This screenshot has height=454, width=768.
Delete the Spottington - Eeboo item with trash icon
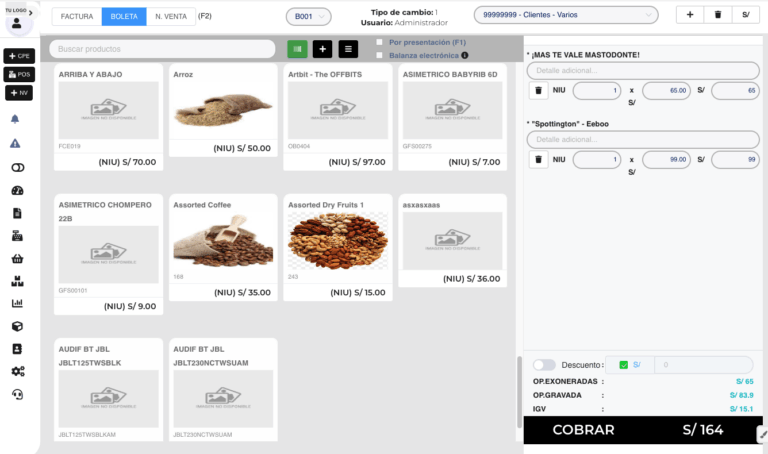tap(538, 159)
